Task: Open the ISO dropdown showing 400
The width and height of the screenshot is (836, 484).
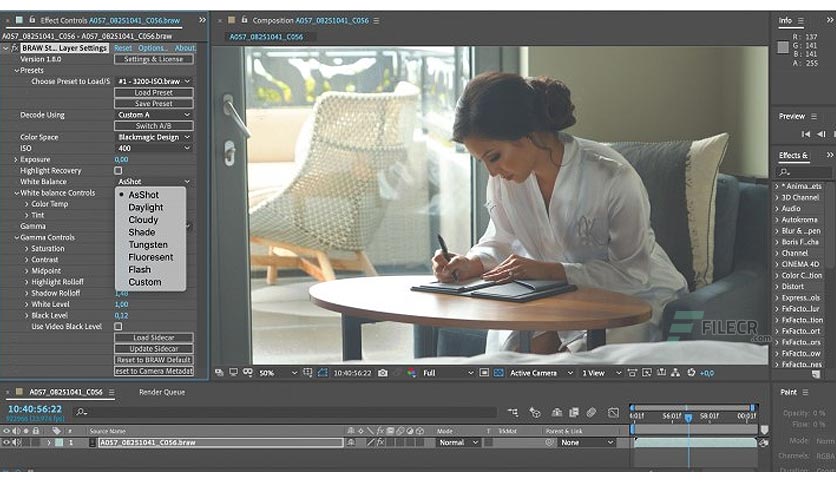Action: 154,148
